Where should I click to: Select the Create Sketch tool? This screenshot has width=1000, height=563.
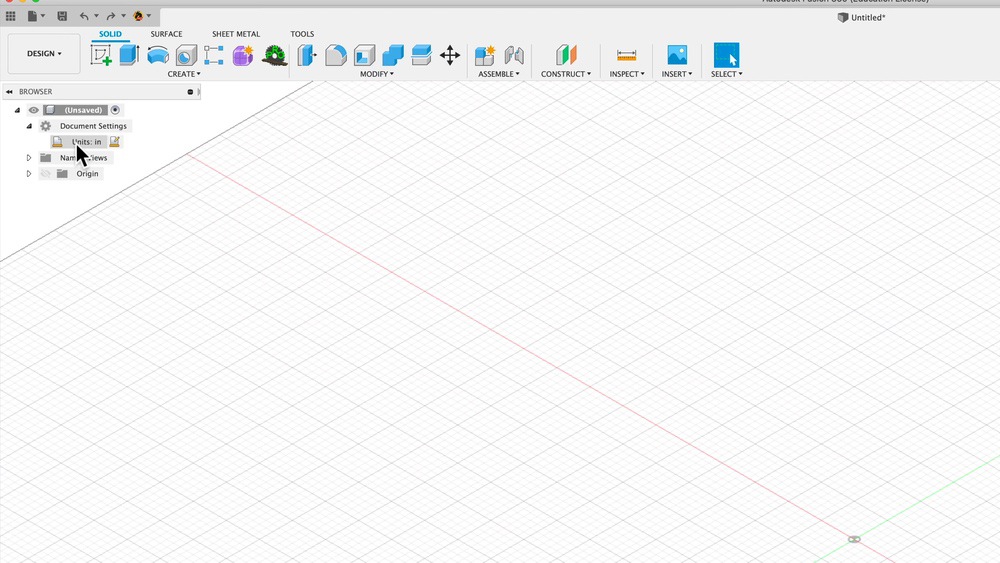click(x=101, y=55)
